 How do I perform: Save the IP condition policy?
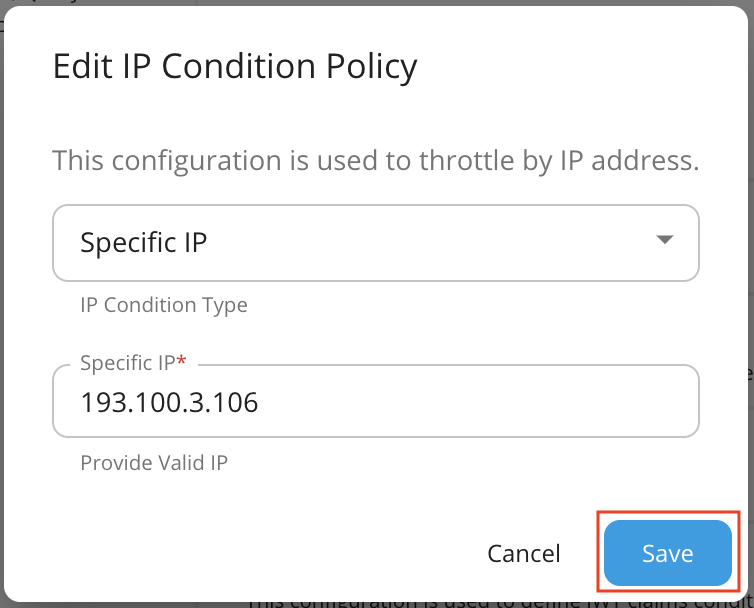click(x=667, y=553)
